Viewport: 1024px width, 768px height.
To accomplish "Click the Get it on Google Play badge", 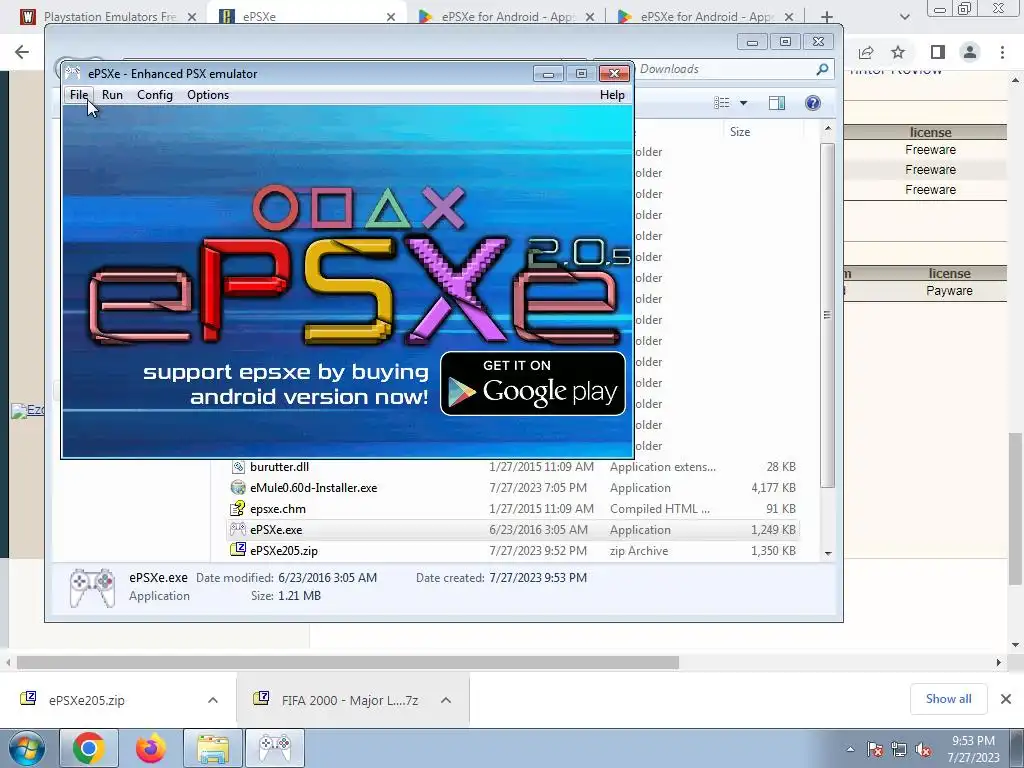I will click(533, 383).
